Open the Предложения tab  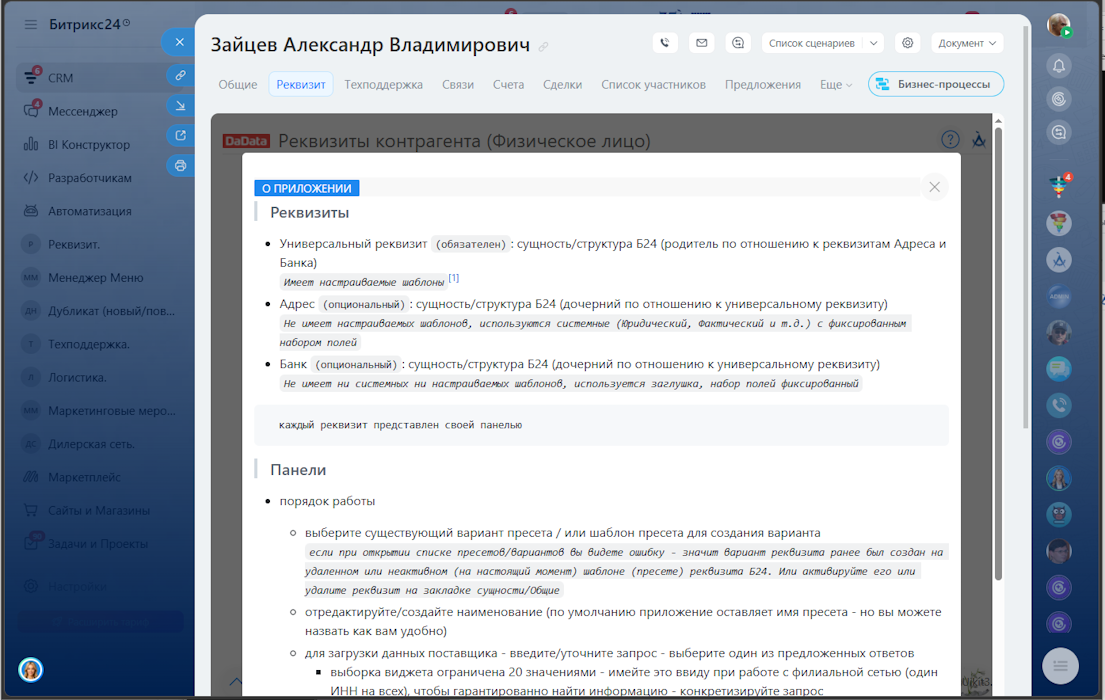(x=763, y=85)
